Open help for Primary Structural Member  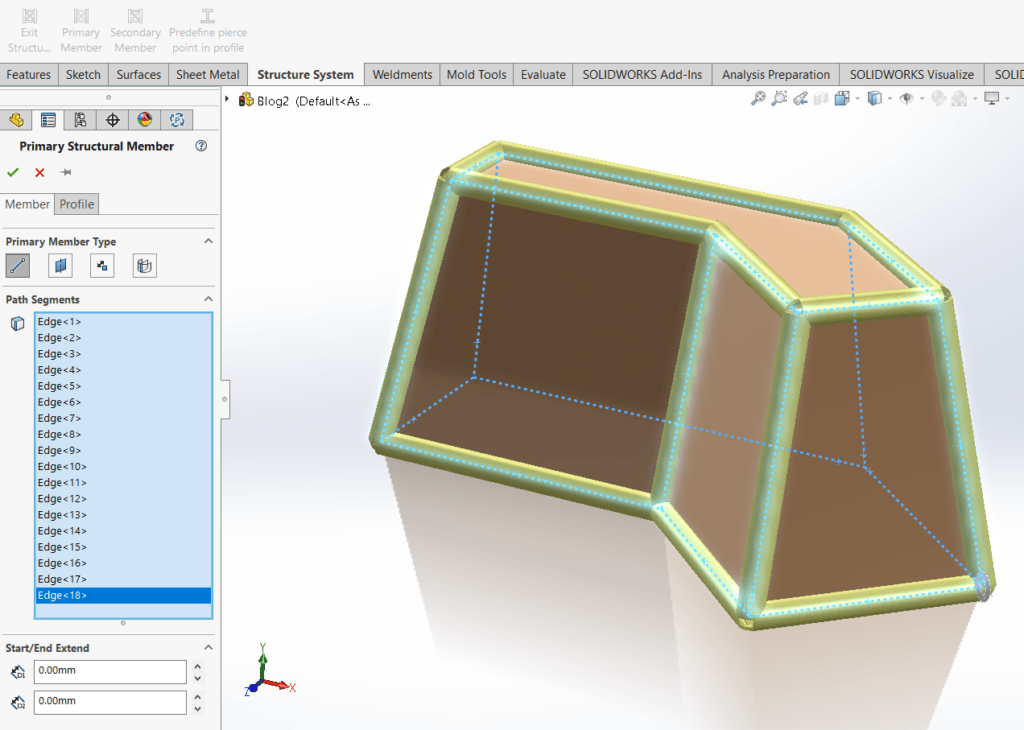(x=201, y=146)
